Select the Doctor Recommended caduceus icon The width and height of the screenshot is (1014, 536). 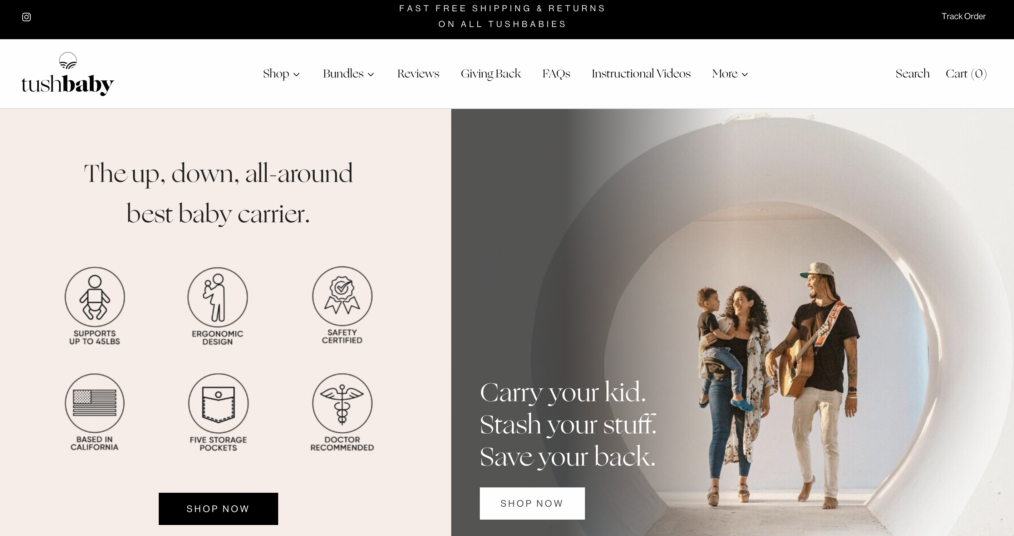(342, 403)
